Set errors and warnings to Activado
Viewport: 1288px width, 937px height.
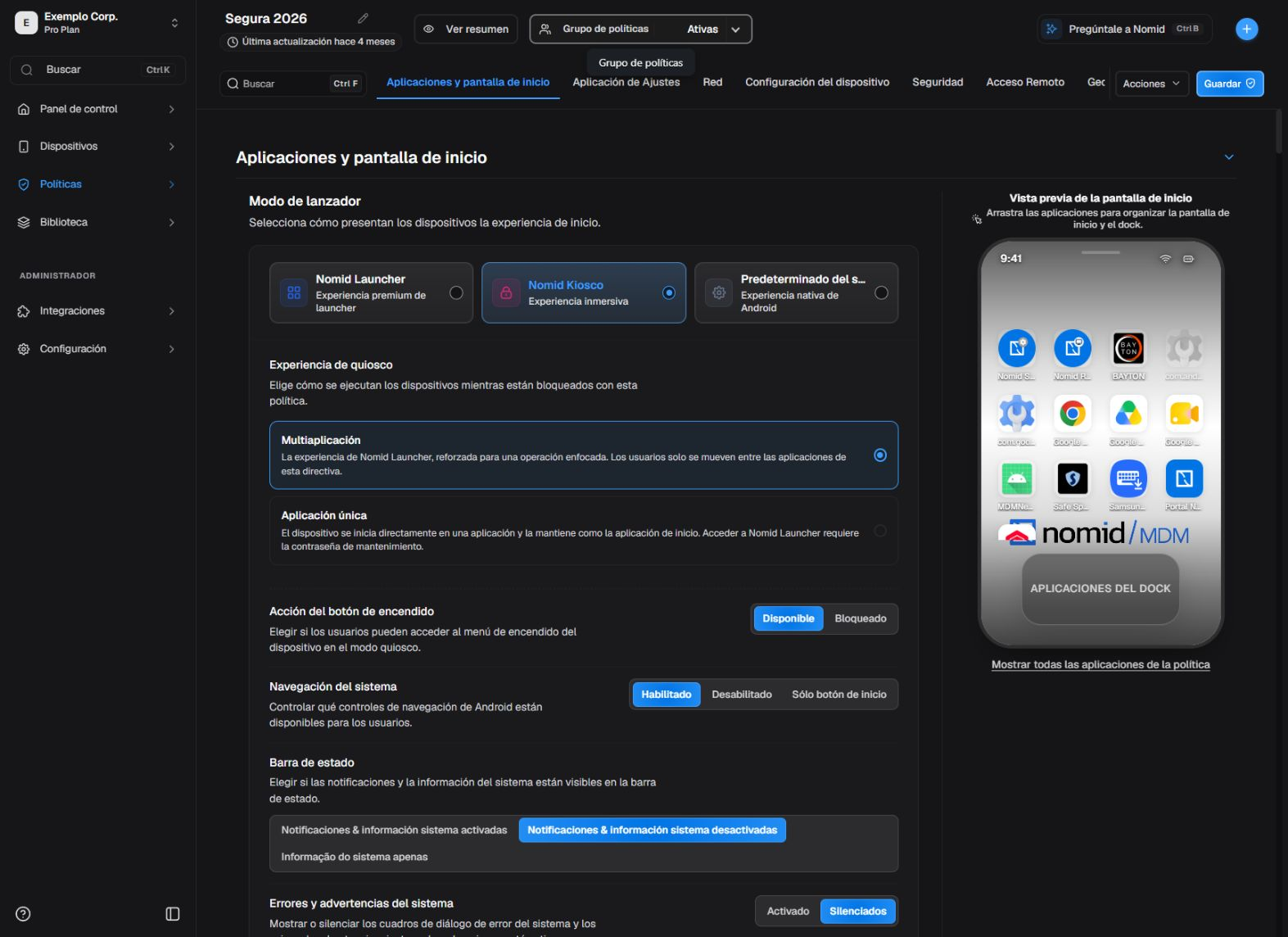click(x=788, y=911)
